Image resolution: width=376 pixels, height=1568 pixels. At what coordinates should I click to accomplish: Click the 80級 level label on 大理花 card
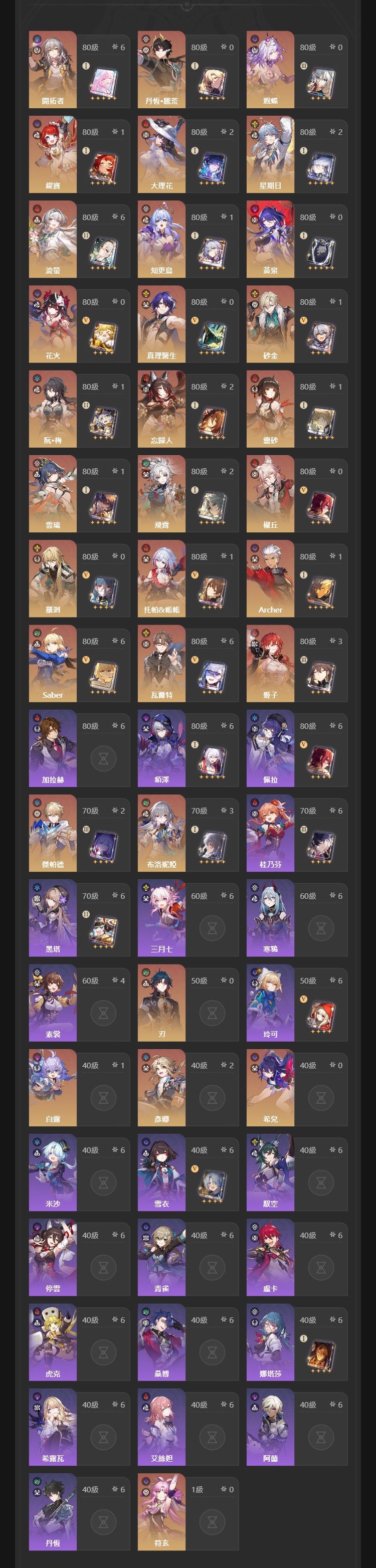pos(199,132)
